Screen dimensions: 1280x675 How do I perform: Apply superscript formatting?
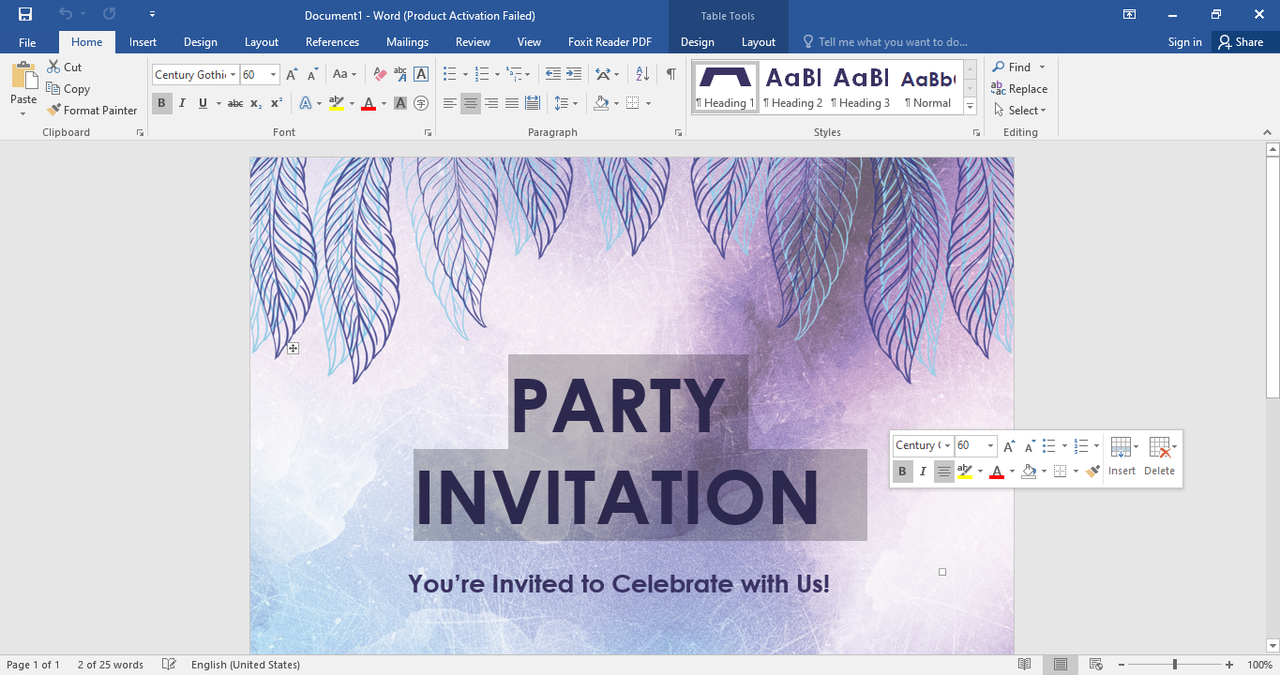click(x=277, y=103)
